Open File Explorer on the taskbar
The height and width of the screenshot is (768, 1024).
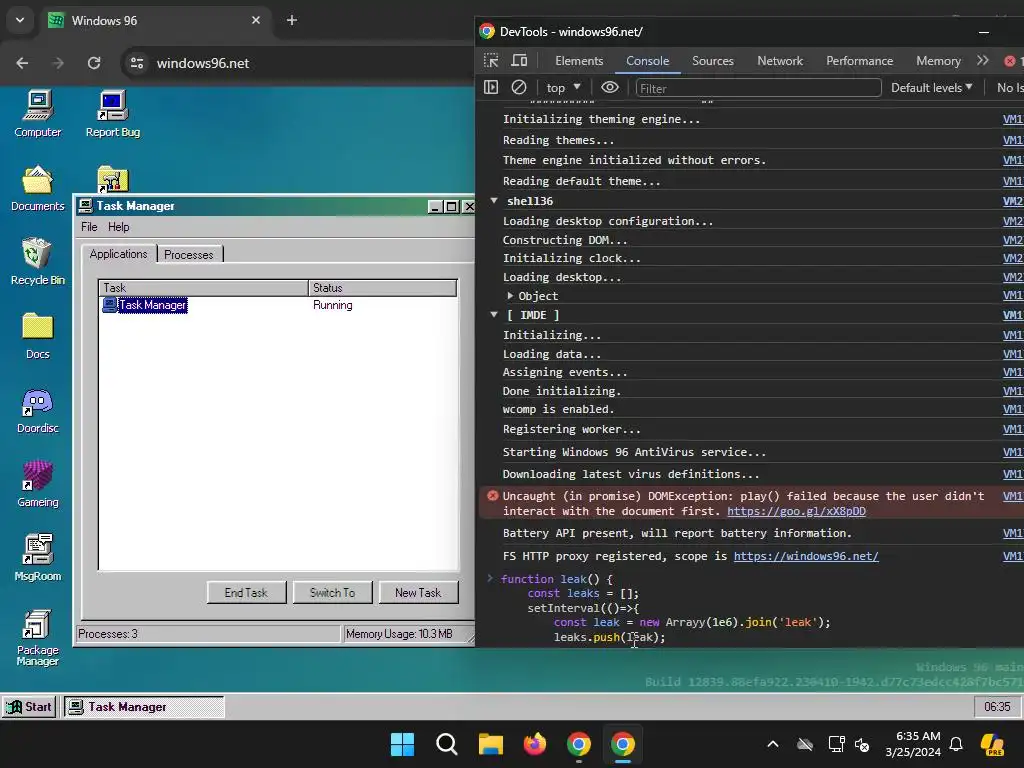(491, 744)
